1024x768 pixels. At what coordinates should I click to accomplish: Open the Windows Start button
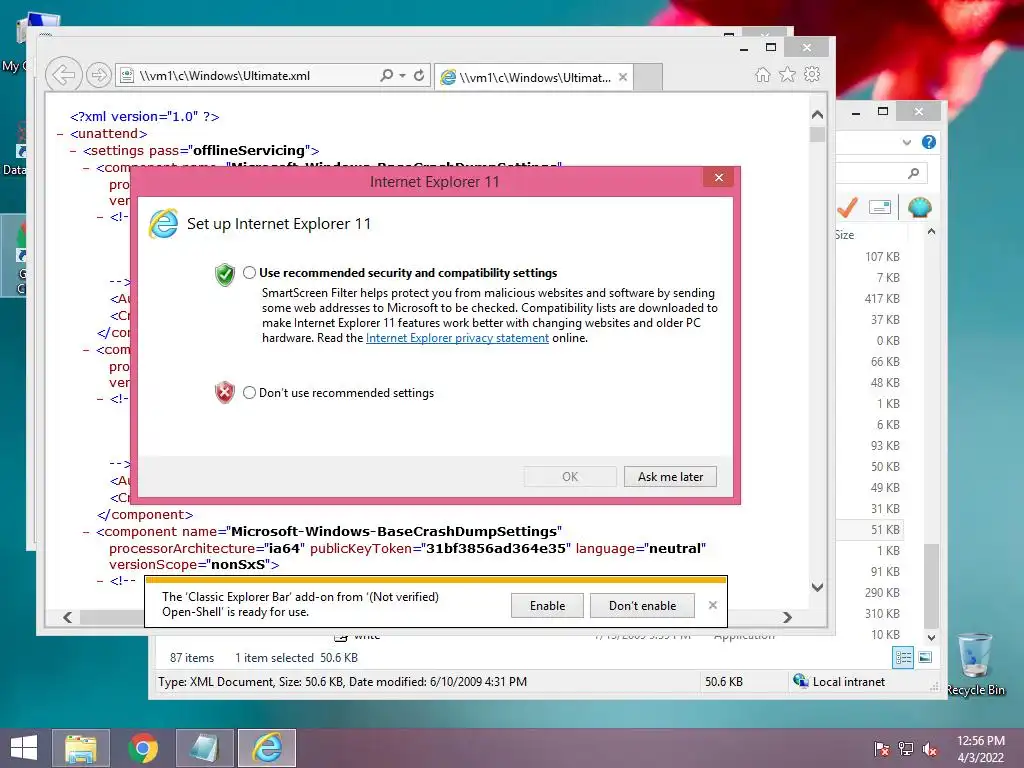24,748
